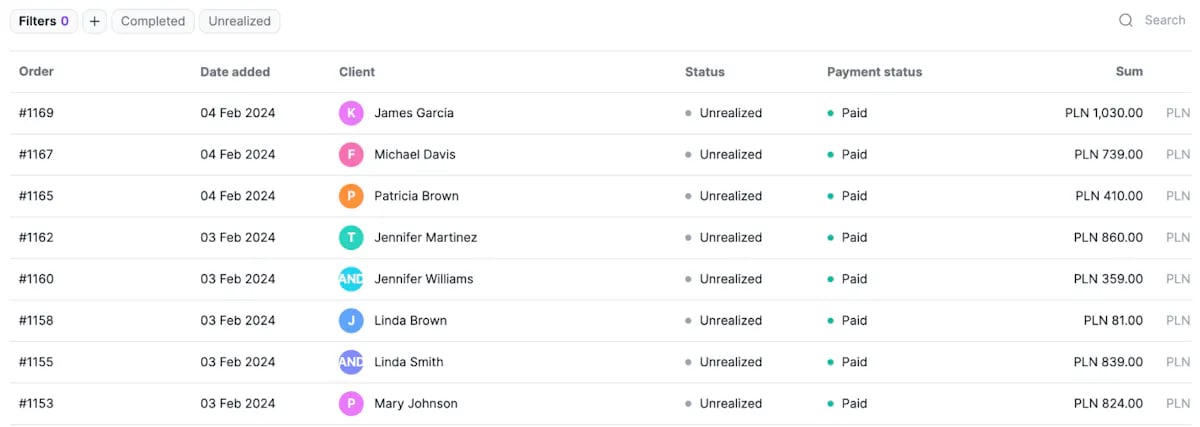This screenshot has height=427, width=1200.
Task: Click Patricia Brown's orange P avatar
Action: click(x=351, y=196)
